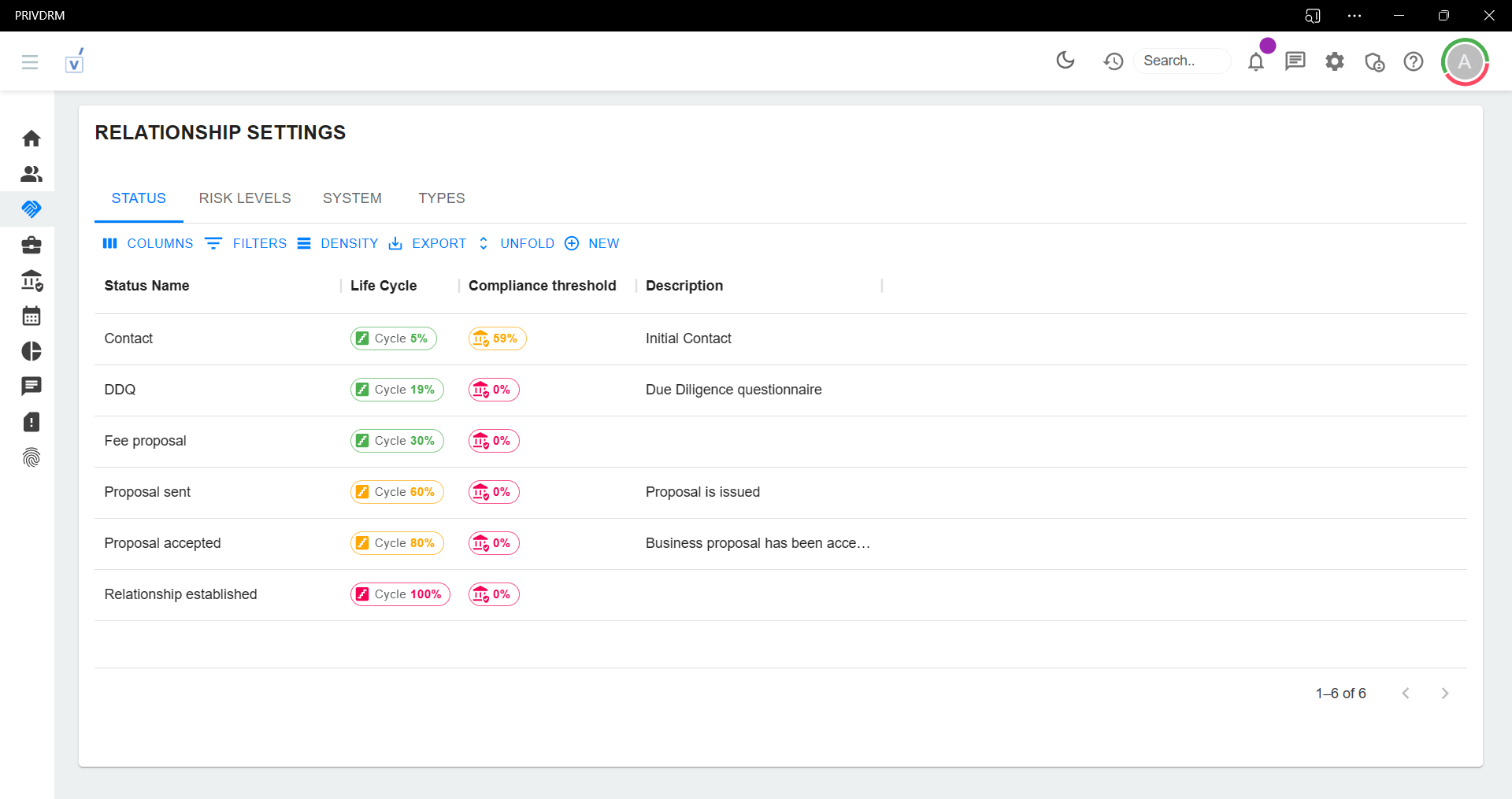This screenshot has width=1512, height=799.
Task: Switch to the Risk Levels tab
Action: (244, 198)
